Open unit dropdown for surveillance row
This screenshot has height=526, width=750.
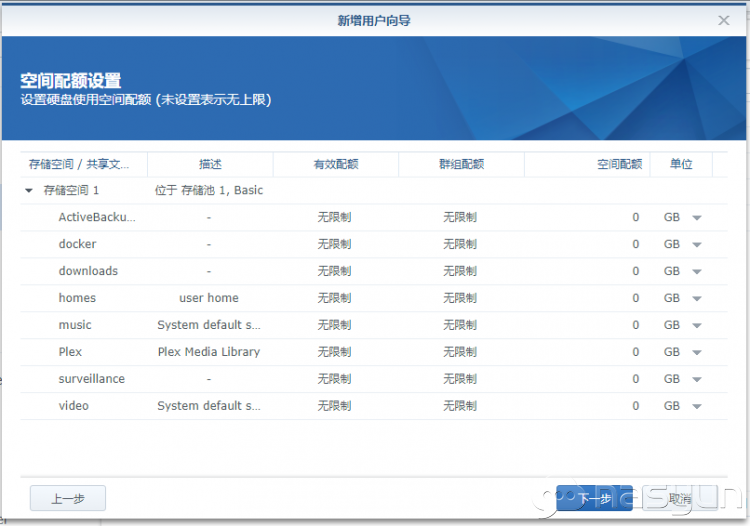coord(697,379)
